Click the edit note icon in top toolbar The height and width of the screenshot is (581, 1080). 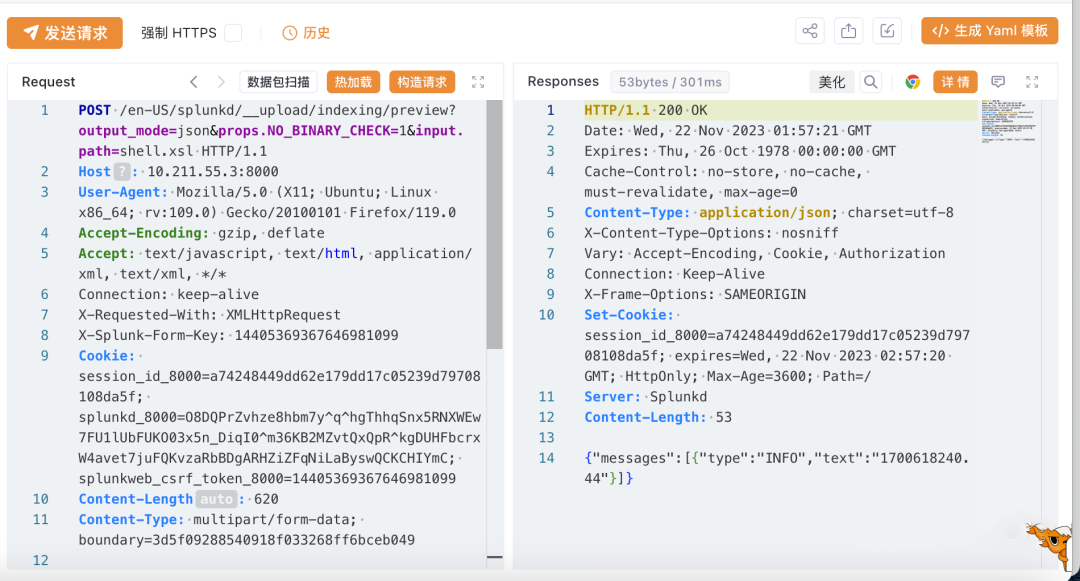(887, 31)
